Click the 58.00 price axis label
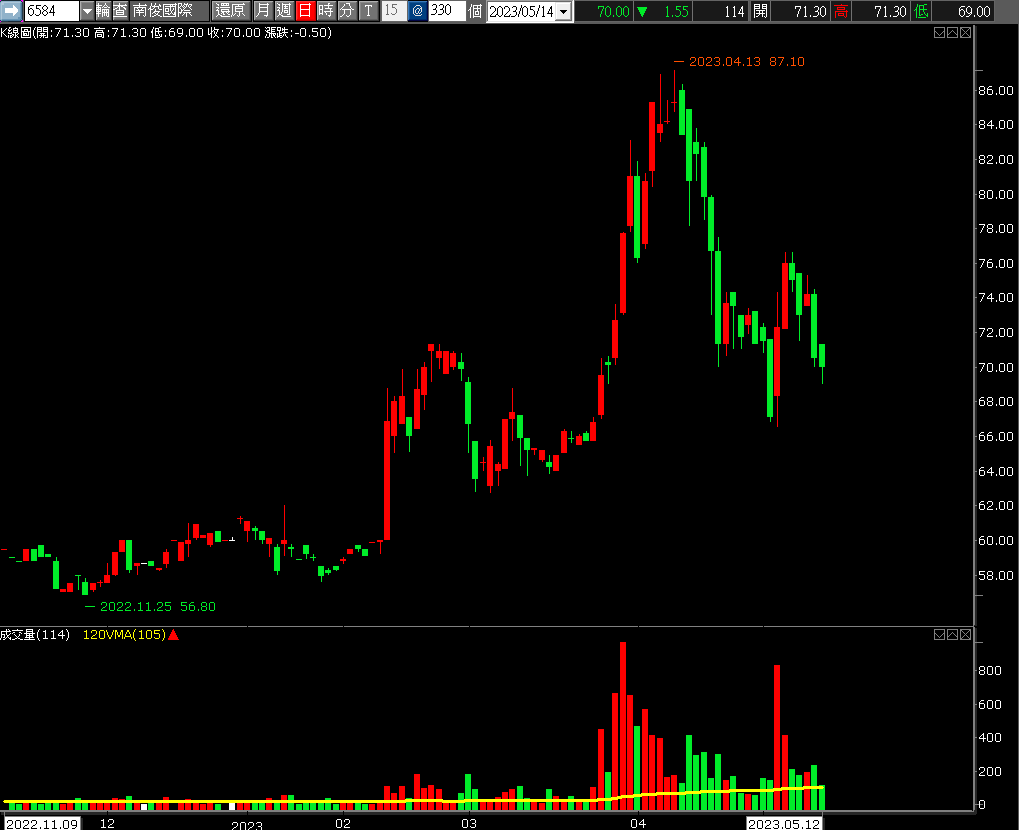Image resolution: width=1019 pixels, height=830 pixels. tap(996, 576)
